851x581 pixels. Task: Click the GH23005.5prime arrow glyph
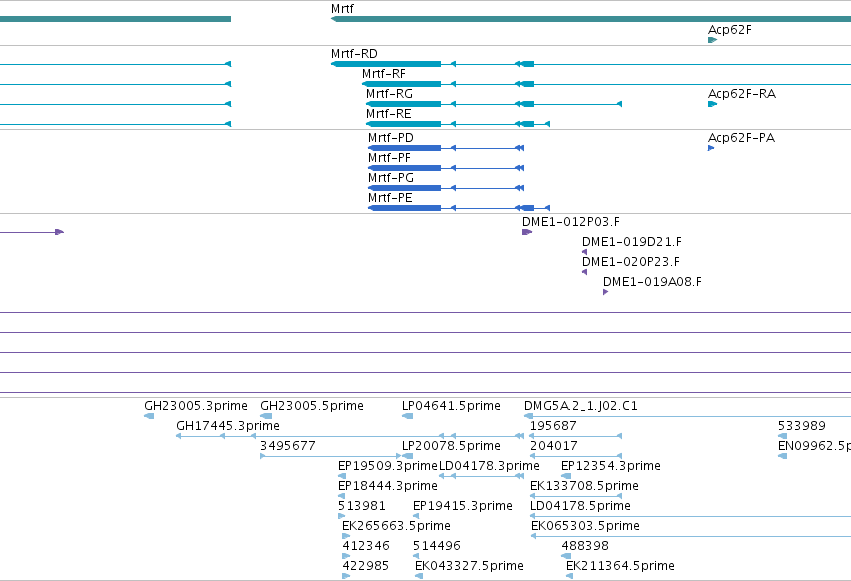coord(266,416)
